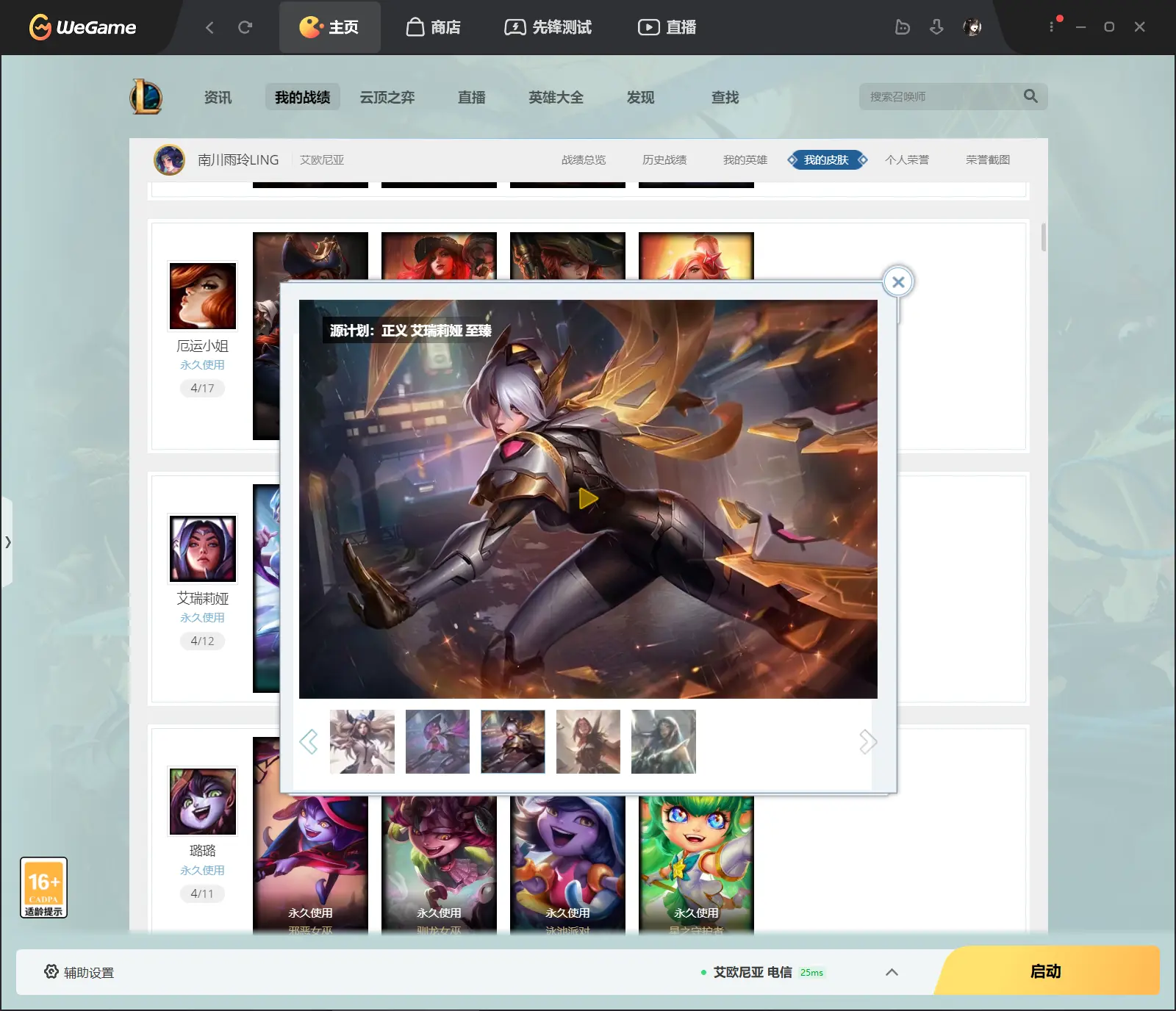Screen dimensions: 1176x1011
Task: Open the 泳池派对 Lulu skin card
Action: pyautogui.click(x=567, y=864)
